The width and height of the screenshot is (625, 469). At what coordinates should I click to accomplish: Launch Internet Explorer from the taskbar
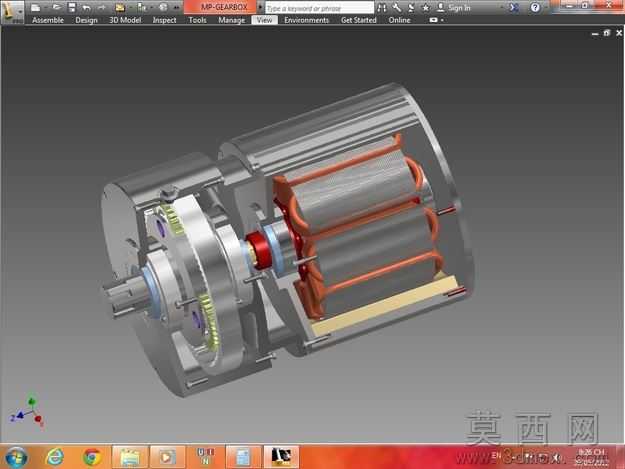tap(55, 457)
